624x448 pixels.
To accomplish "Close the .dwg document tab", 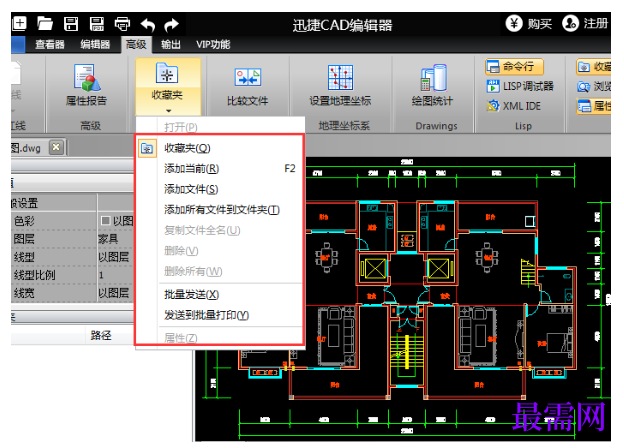I will (56, 148).
